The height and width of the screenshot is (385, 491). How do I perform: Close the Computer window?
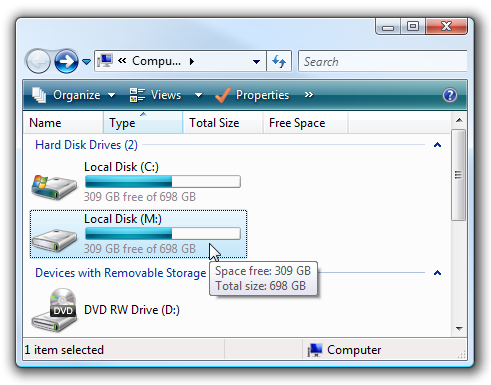pos(446,26)
